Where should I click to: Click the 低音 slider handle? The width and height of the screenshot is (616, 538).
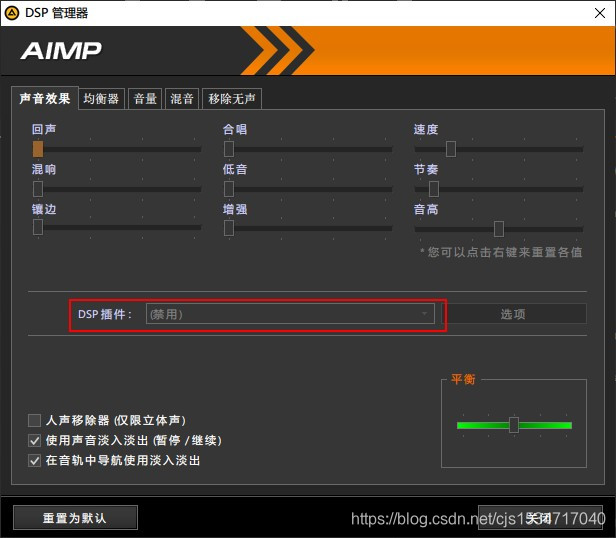click(x=229, y=189)
